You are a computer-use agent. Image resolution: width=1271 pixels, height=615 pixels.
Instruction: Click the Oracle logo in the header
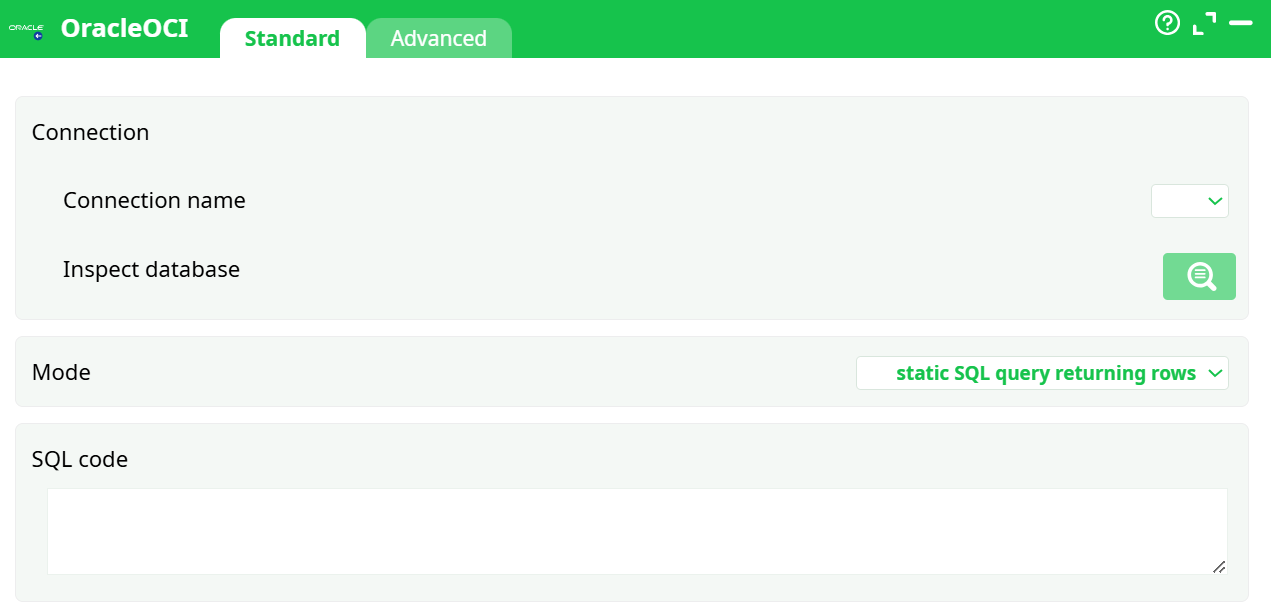tap(26, 28)
